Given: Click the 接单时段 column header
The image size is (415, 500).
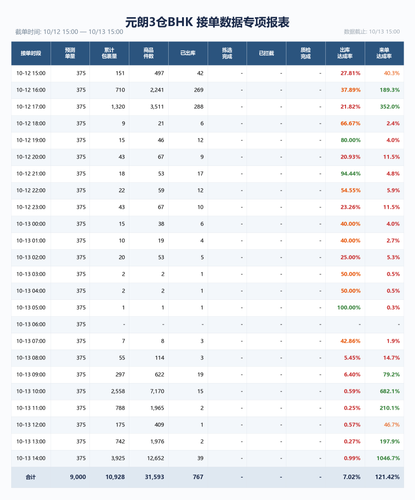Looking at the screenshot, I should pos(31,53).
